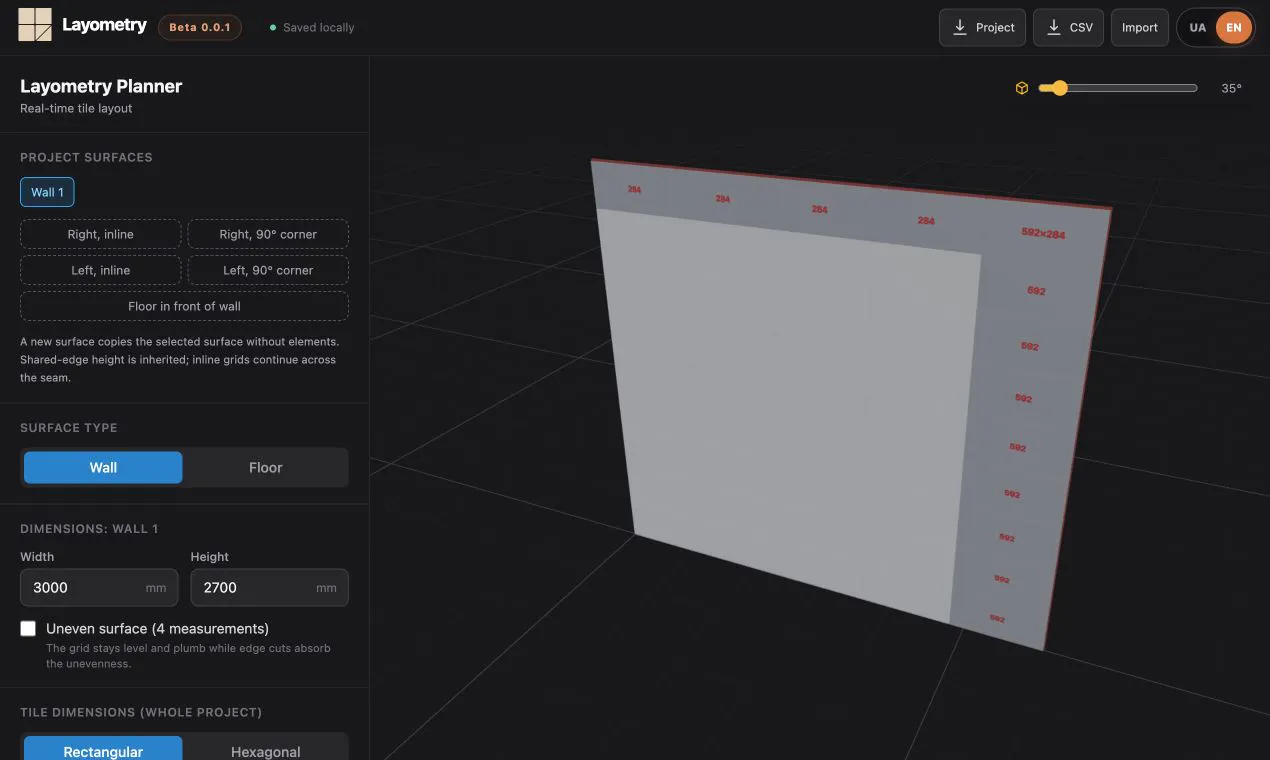Add a Left, 90° corner surface

[268, 270]
